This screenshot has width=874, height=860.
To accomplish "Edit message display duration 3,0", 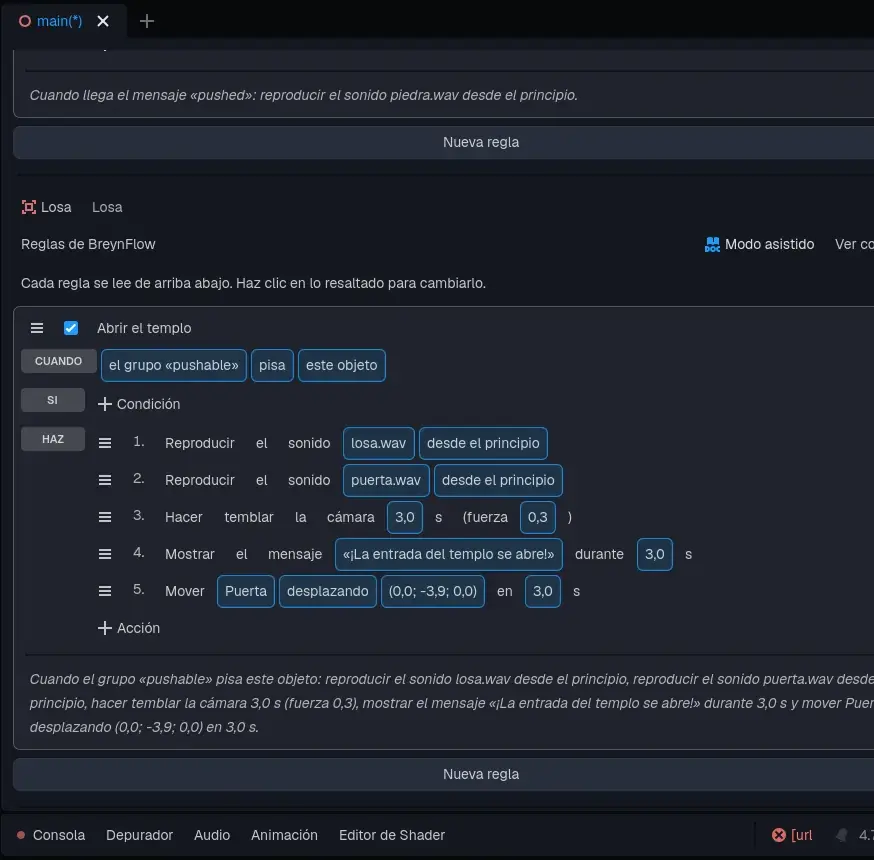I will pos(654,554).
